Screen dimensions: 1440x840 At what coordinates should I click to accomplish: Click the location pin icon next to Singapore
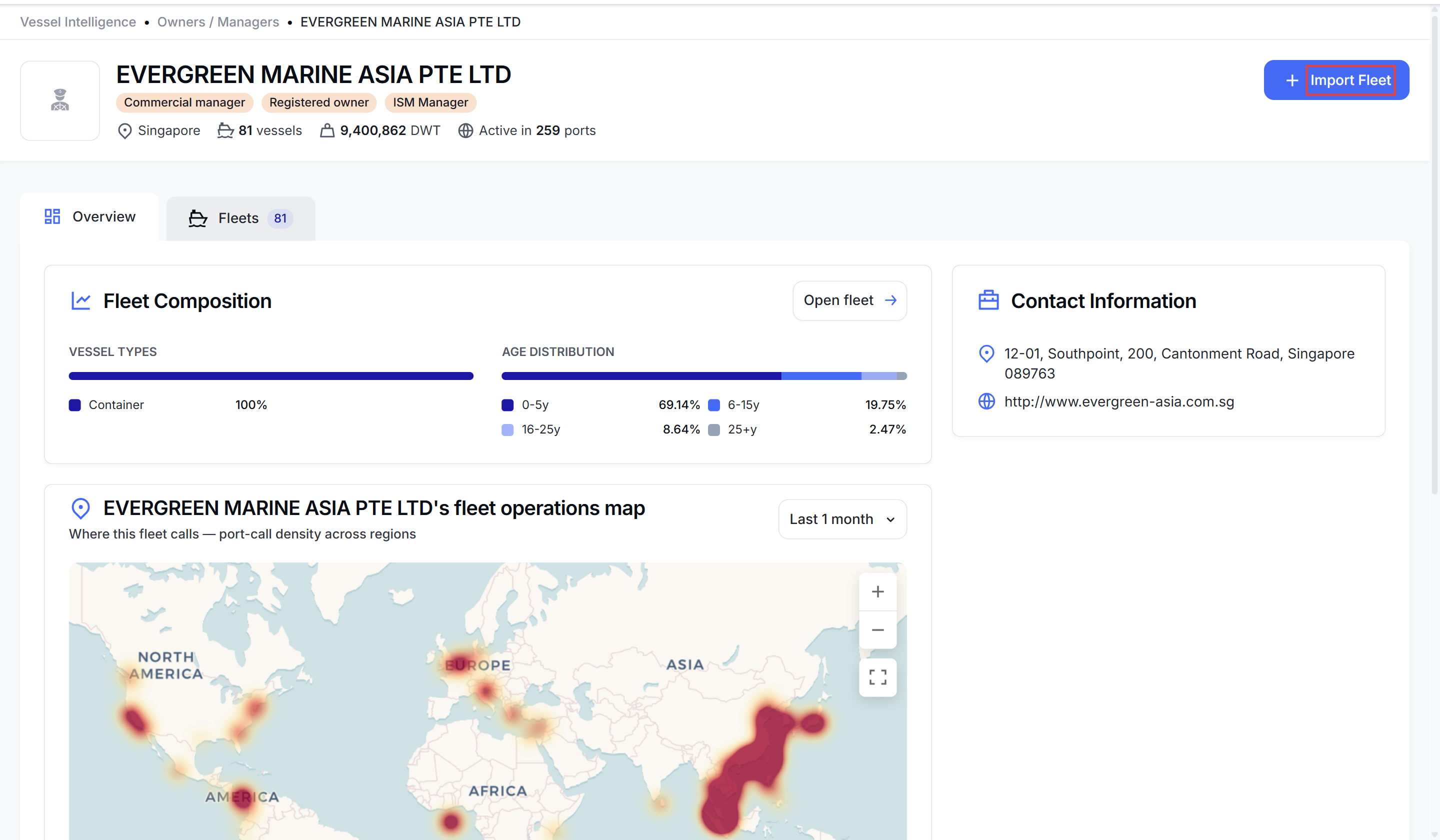[x=124, y=131]
